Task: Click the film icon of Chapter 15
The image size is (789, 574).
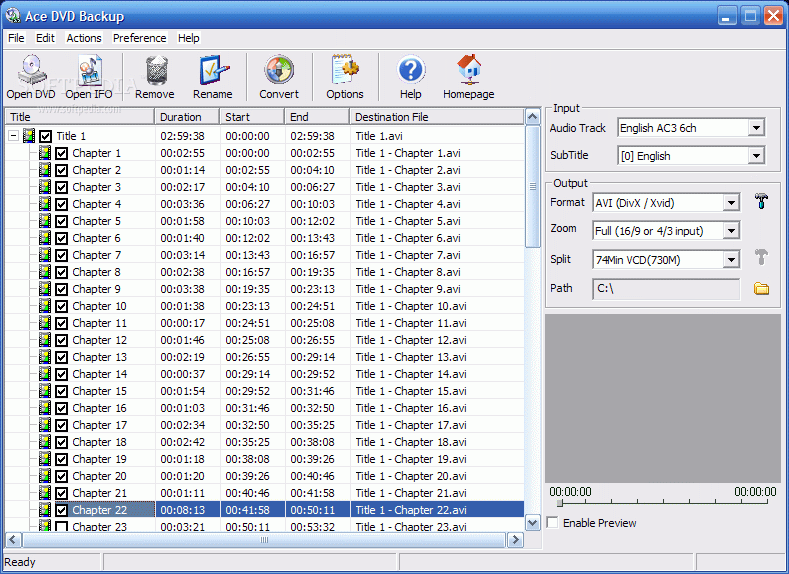Action: click(x=45, y=391)
